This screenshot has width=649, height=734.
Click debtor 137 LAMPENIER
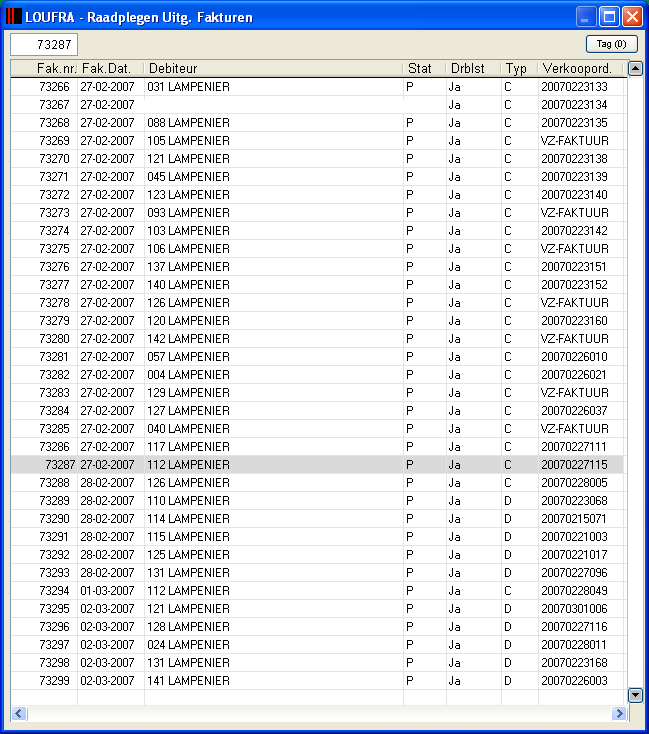point(188,267)
